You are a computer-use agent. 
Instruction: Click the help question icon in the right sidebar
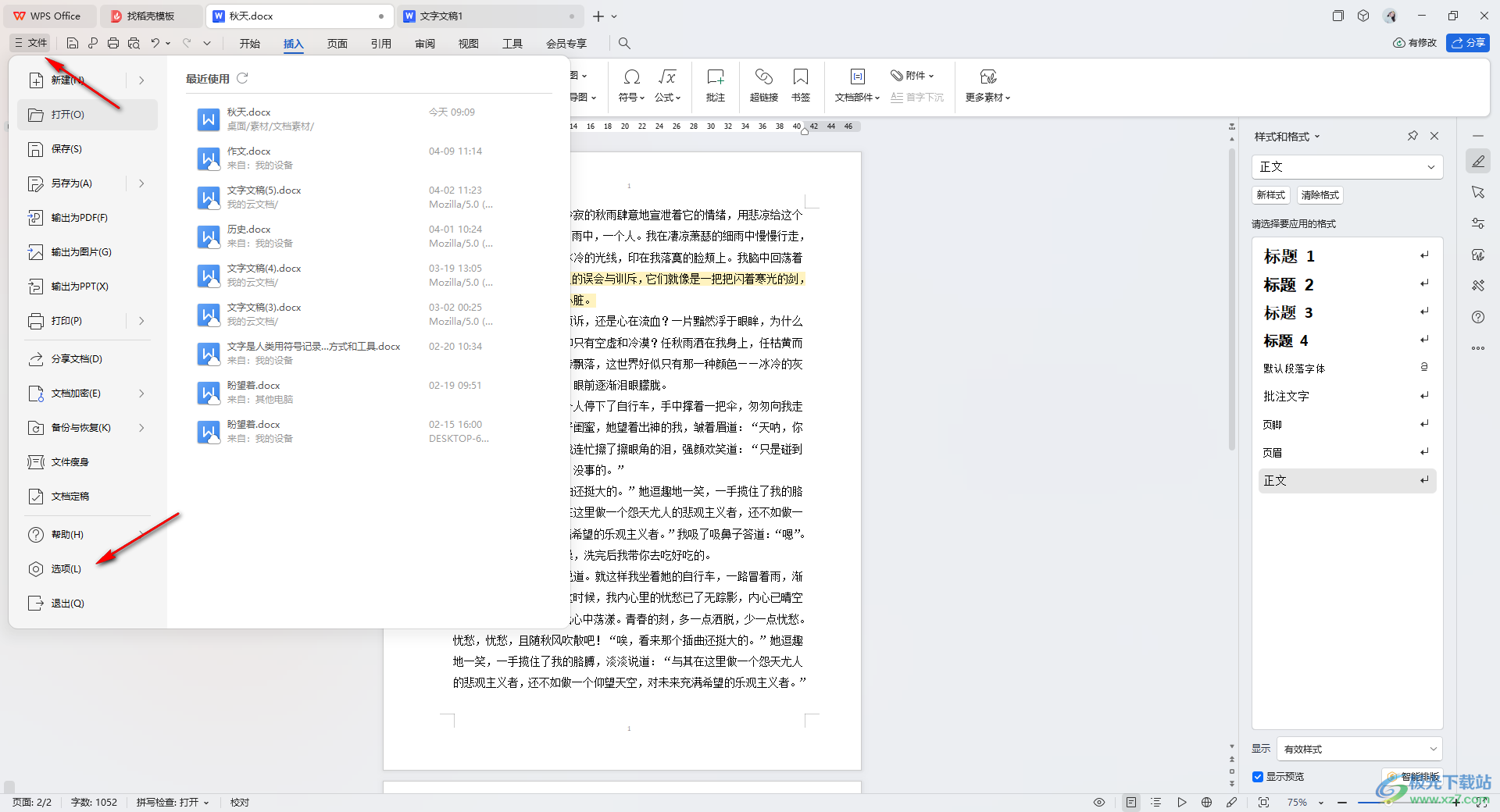pos(1478,317)
